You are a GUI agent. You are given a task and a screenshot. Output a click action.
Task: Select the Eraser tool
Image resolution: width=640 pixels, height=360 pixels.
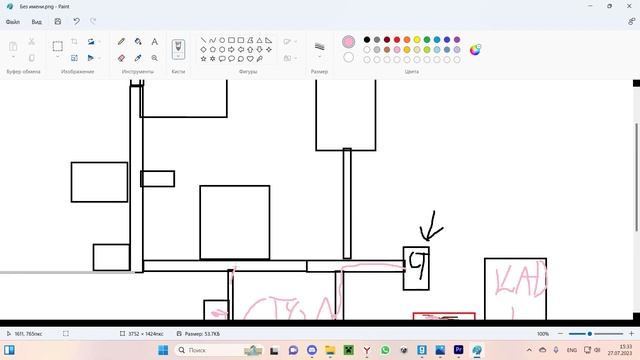pyautogui.click(x=121, y=58)
